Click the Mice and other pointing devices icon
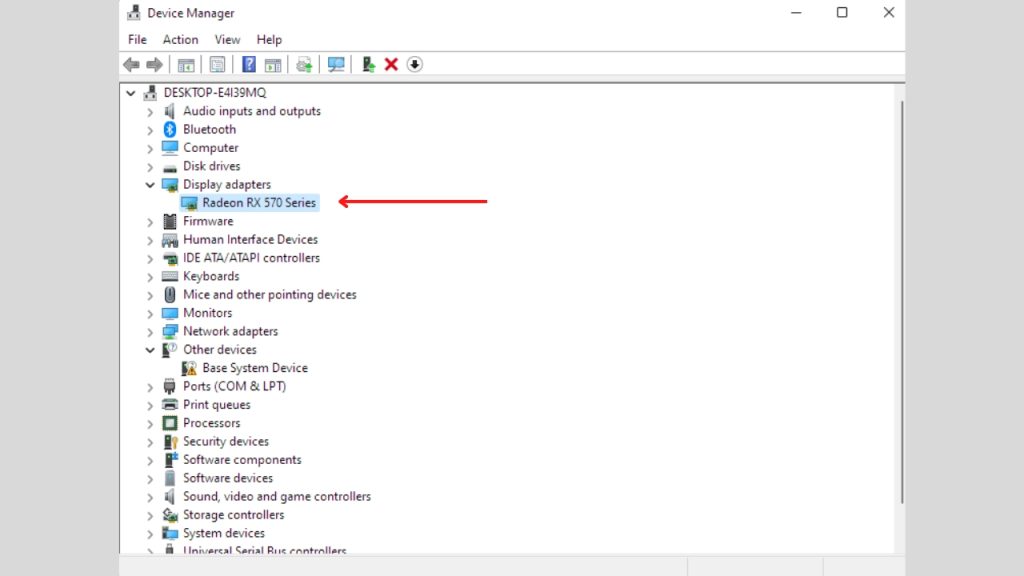 (170, 295)
